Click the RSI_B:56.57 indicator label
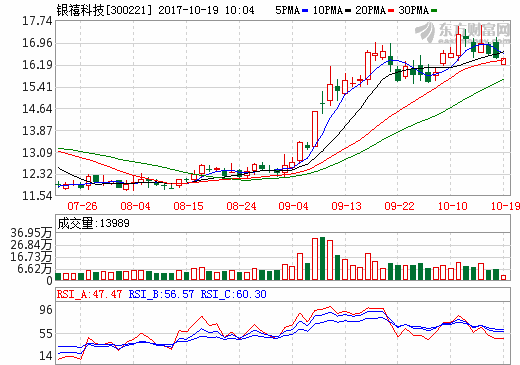 161,294
